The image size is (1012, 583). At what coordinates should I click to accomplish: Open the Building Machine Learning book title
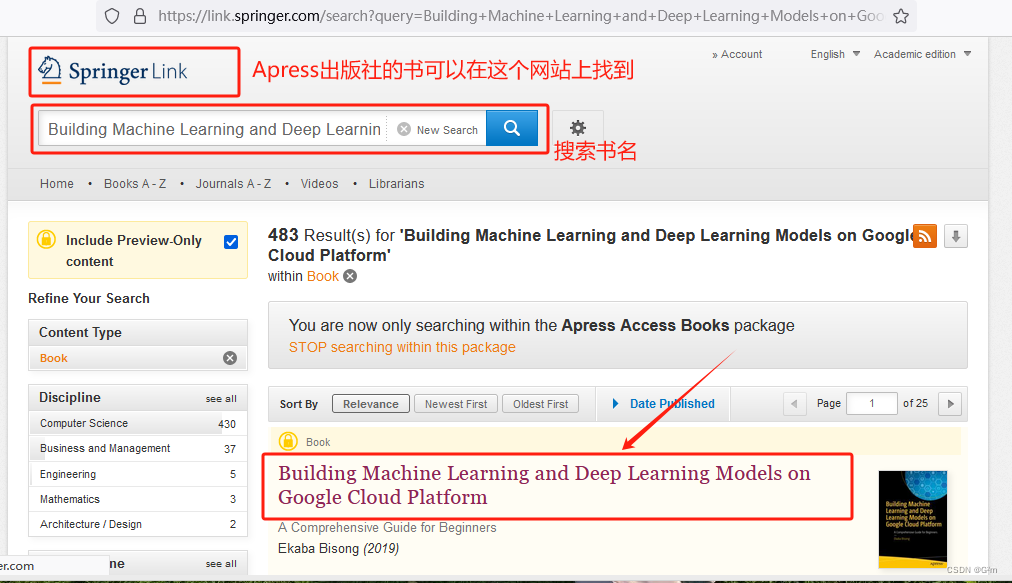point(544,485)
